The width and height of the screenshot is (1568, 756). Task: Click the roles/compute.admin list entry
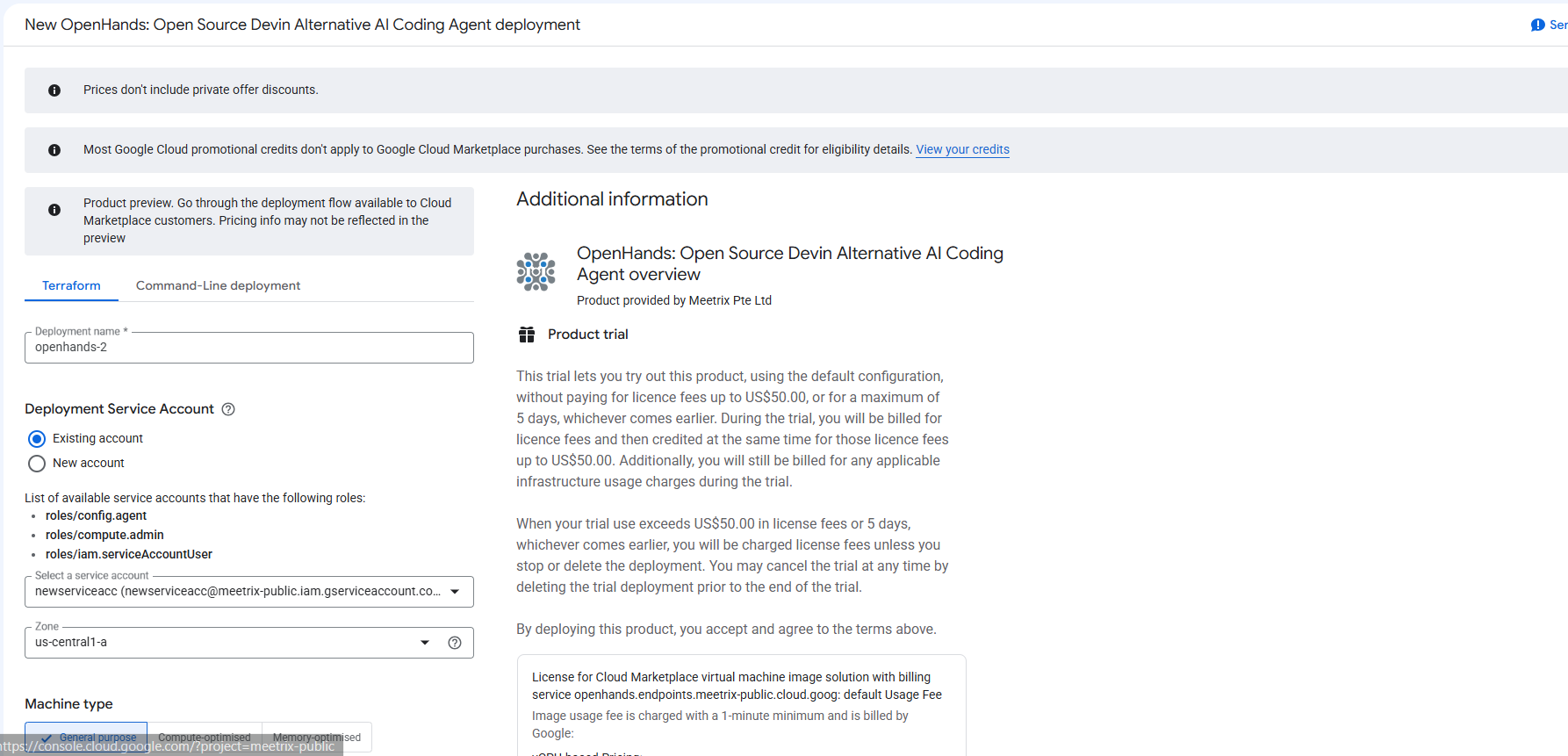click(x=104, y=535)
